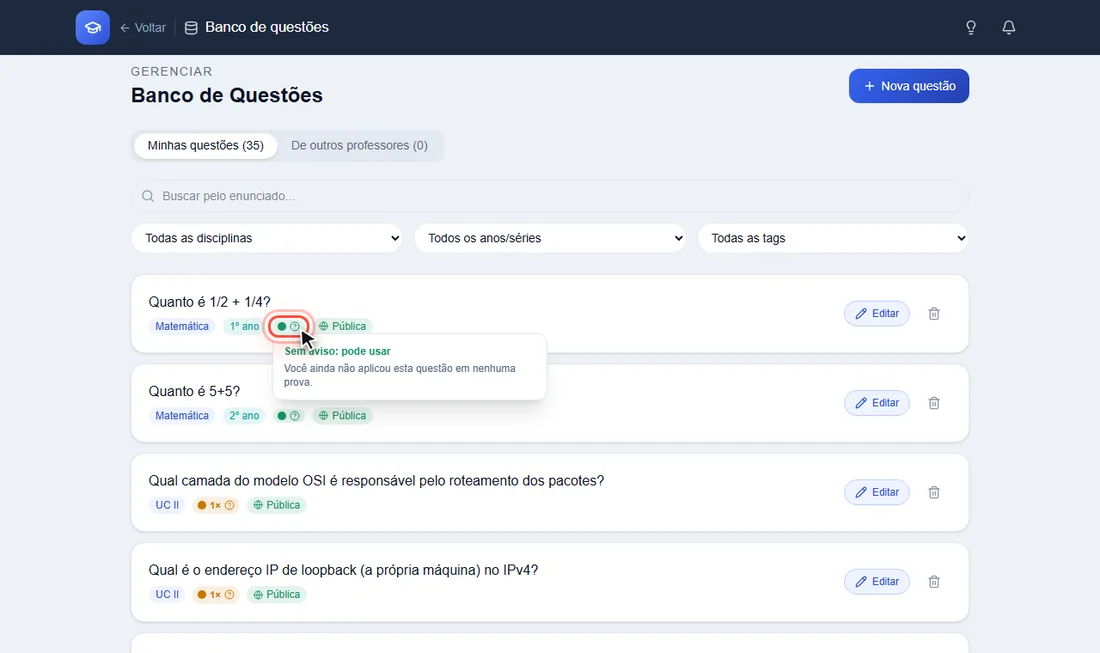
Task: Switch to De outros professores (0) tab
Action: pyautogui.click(x=359, y=145)
